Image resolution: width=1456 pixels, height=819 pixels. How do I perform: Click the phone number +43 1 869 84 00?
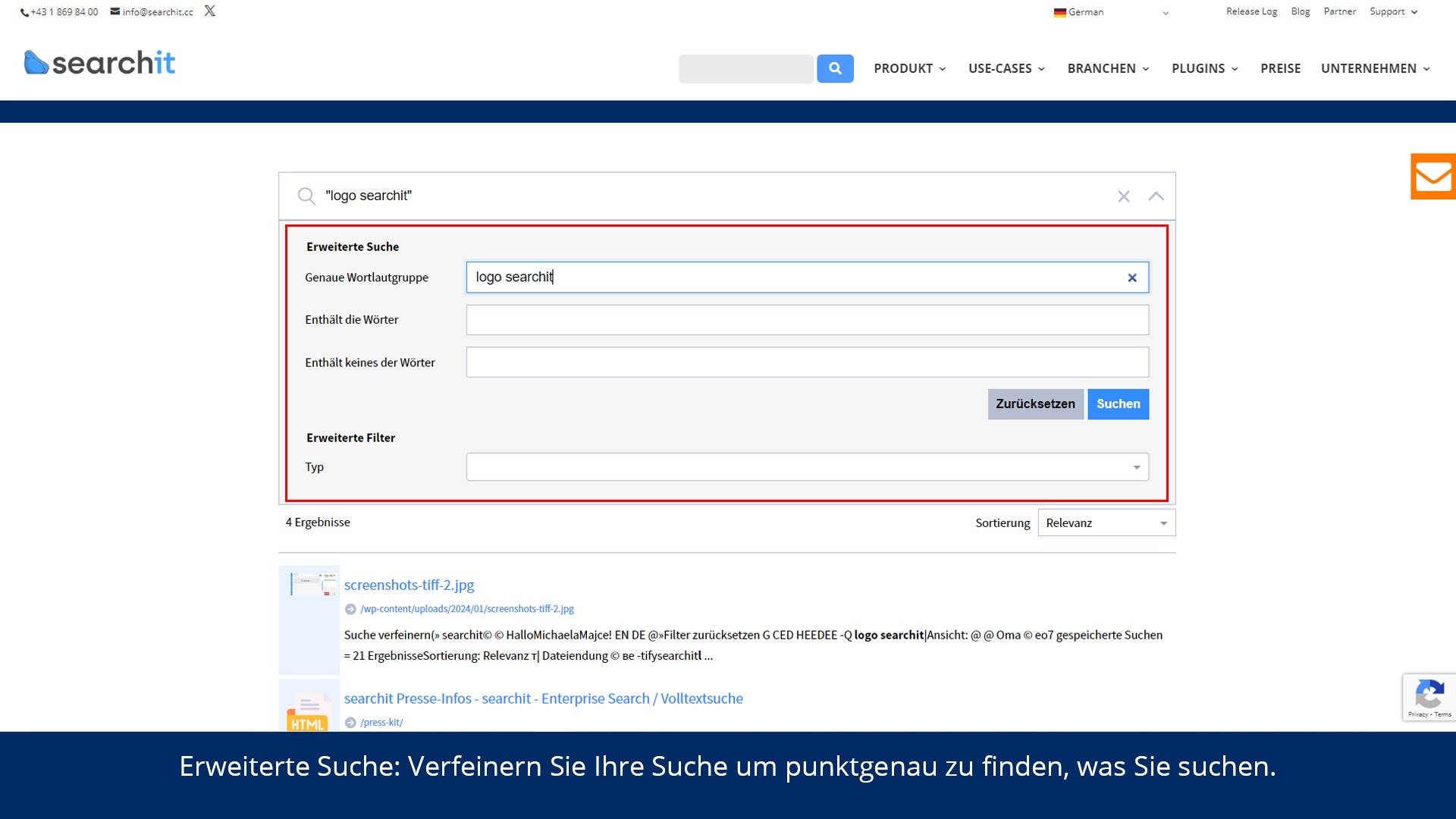tap(59, 12)
